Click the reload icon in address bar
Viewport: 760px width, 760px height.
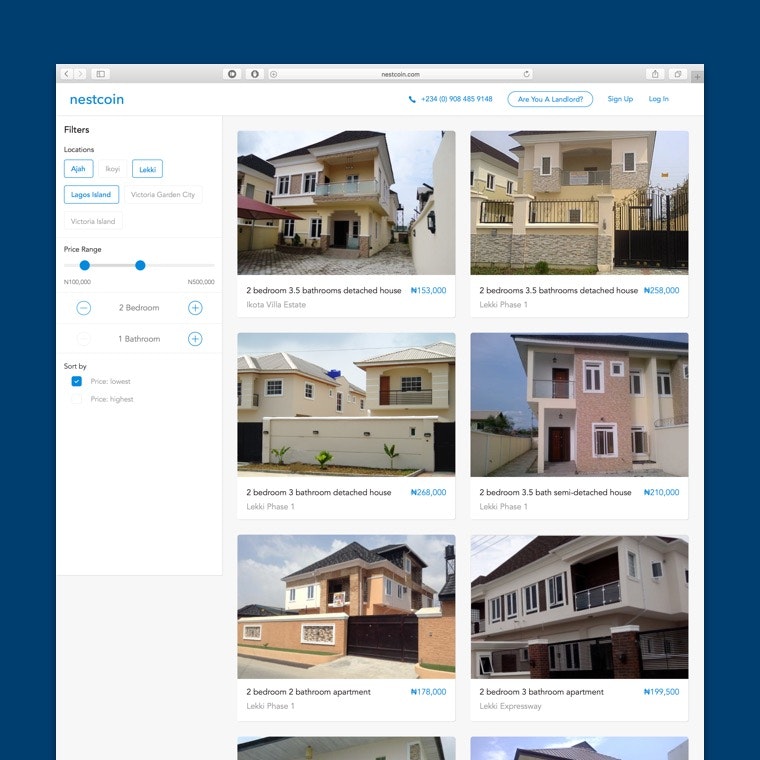[526, 74]
